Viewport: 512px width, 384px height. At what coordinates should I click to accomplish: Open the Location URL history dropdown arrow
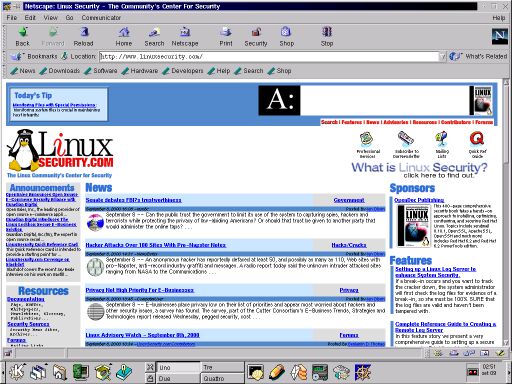442,57
